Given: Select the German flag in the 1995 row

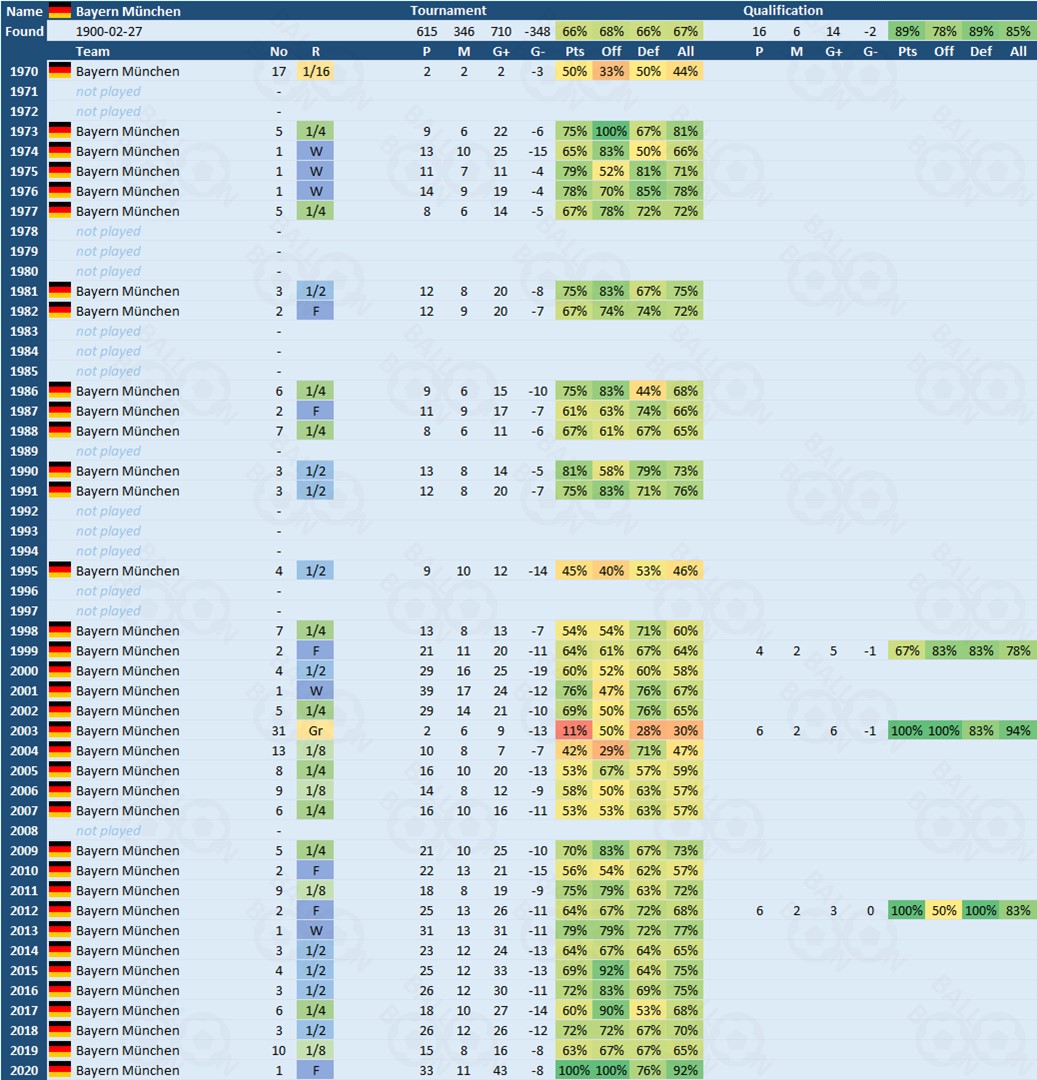Looking at the screenshot, I should pyautogui.click(x=60, y=571).
